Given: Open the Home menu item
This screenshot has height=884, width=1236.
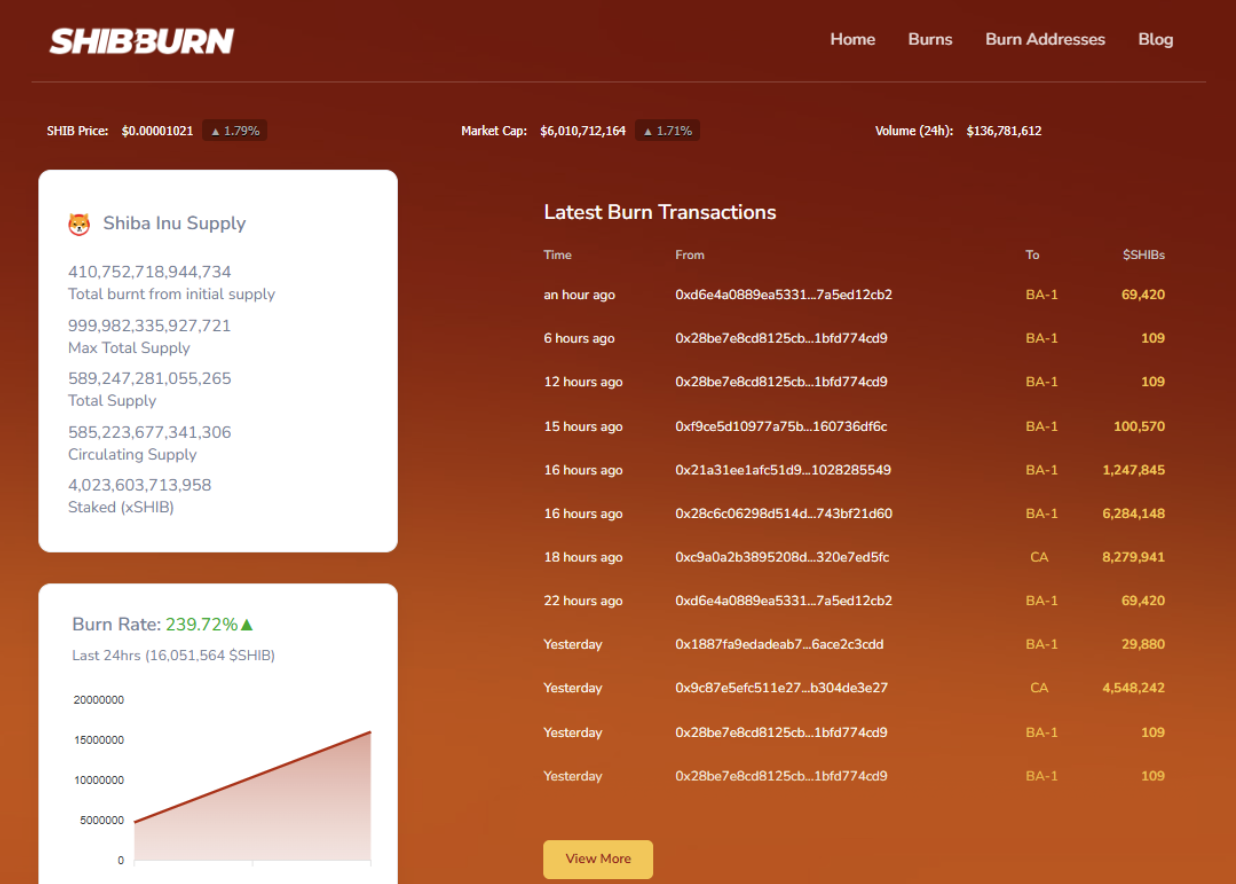Looking at the screenshot, I should [x=852, y=40].
